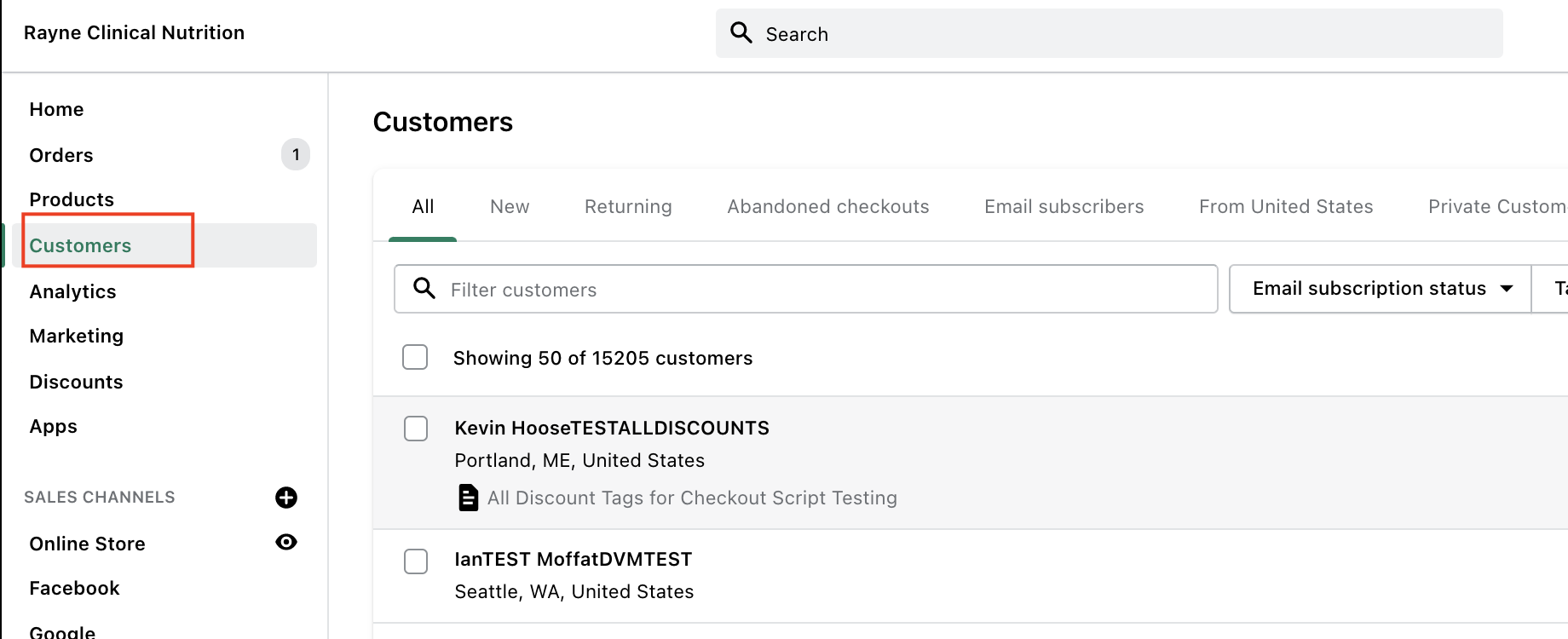Click the filter customers magnifier icon

click(424, 289)
